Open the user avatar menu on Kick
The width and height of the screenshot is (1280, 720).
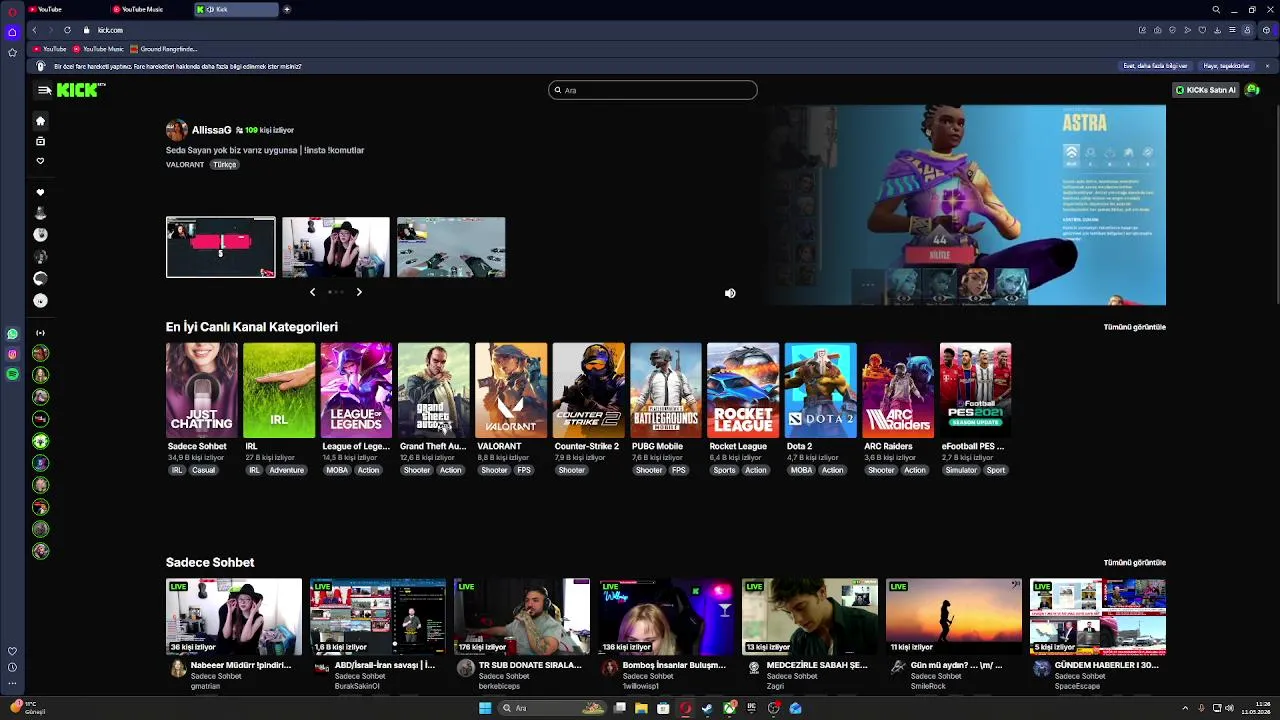(1252, 90)
